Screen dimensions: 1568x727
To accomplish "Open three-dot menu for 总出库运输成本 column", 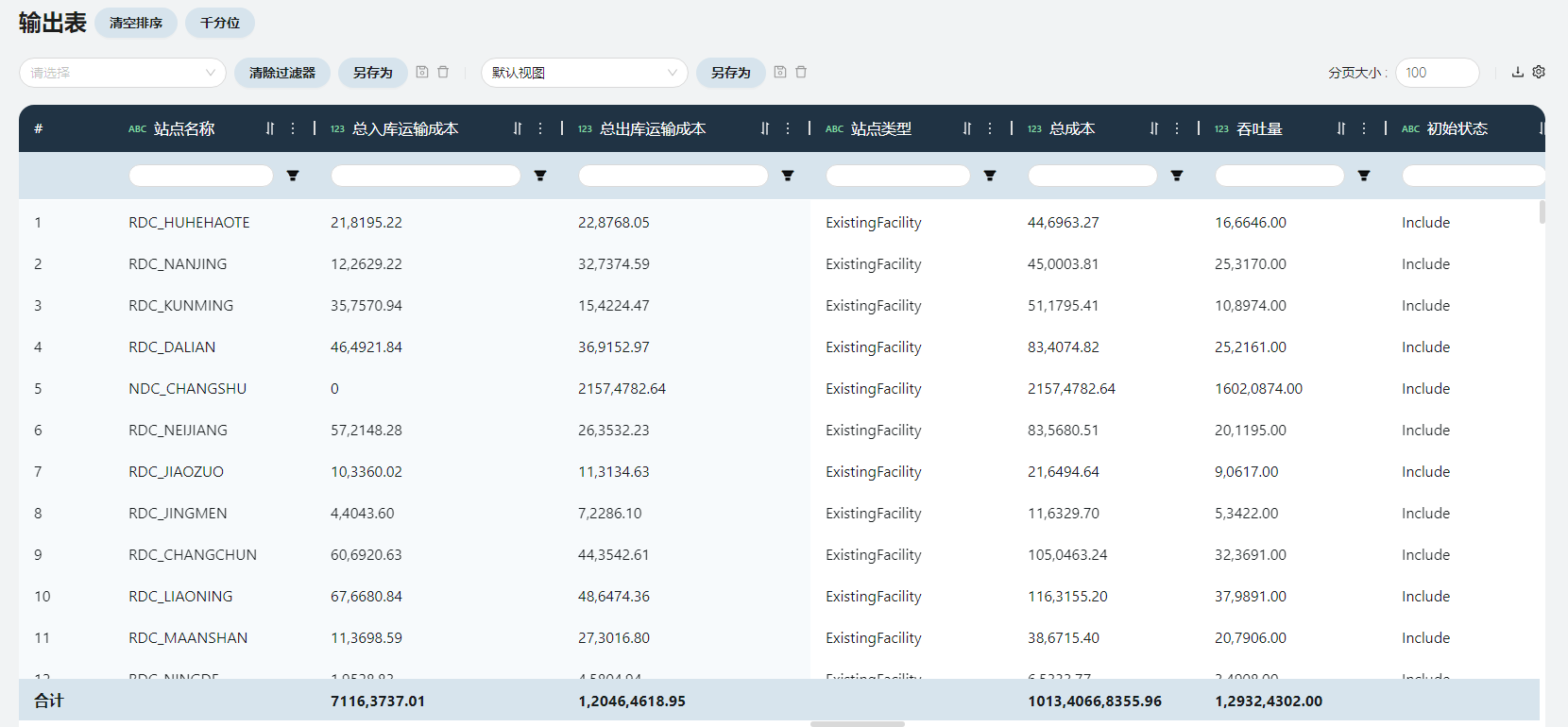I will 788,128.
